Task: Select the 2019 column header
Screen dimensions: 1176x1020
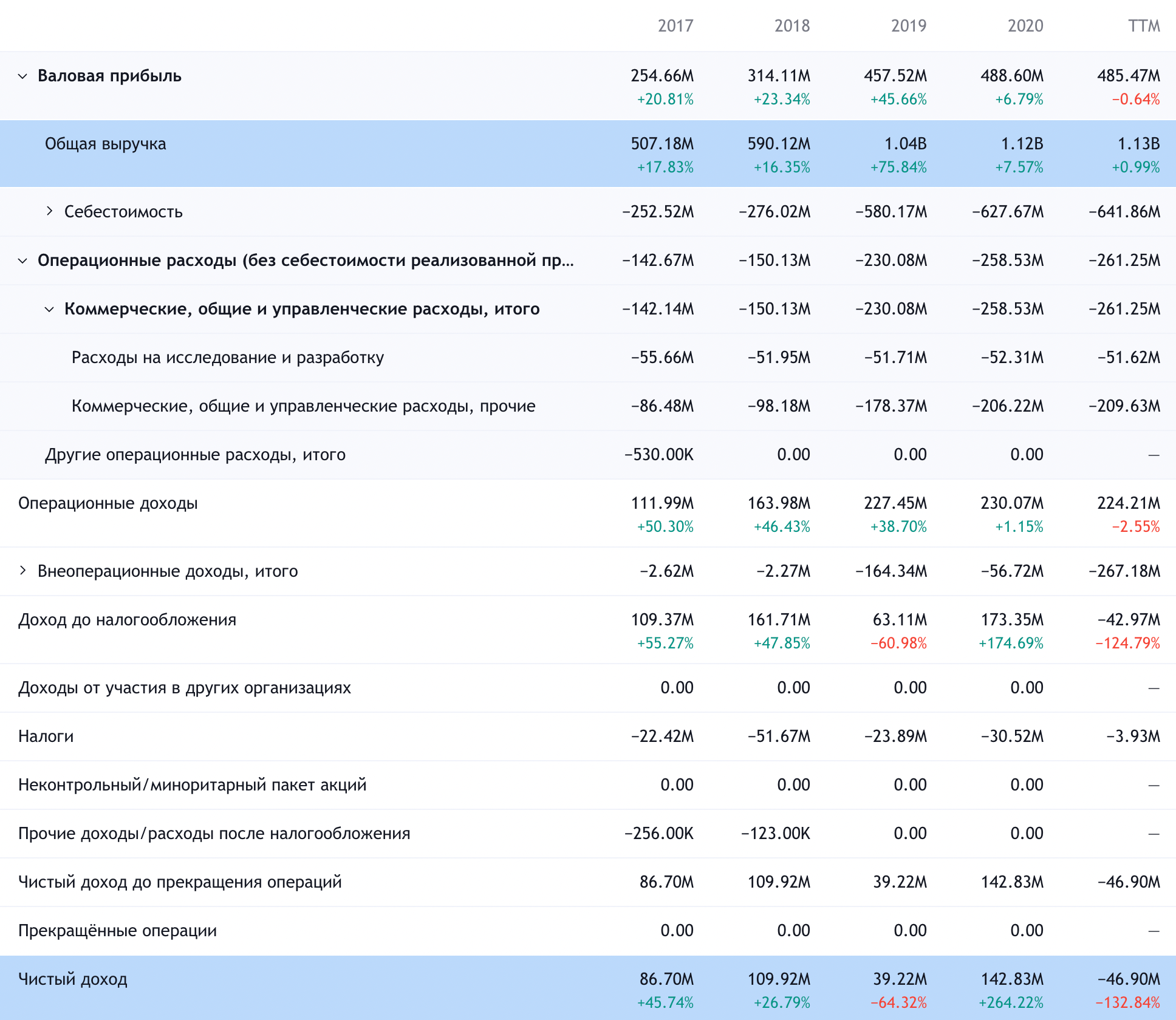Action: (909, 25)
